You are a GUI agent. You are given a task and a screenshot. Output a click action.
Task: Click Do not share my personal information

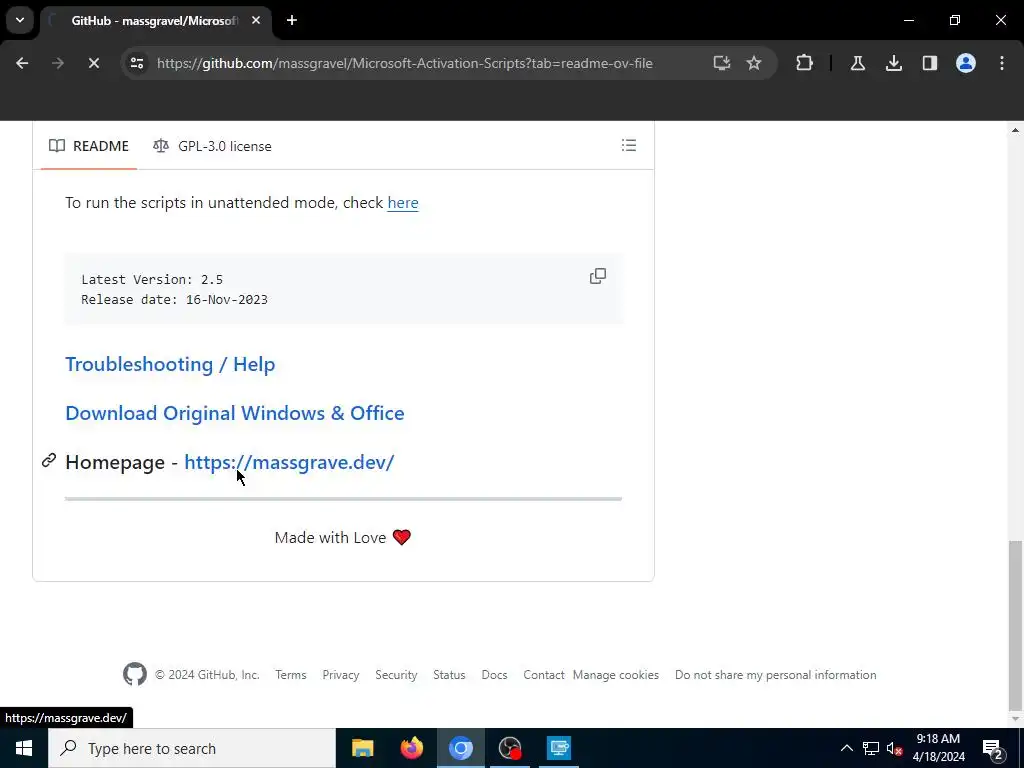click(775, 675)
